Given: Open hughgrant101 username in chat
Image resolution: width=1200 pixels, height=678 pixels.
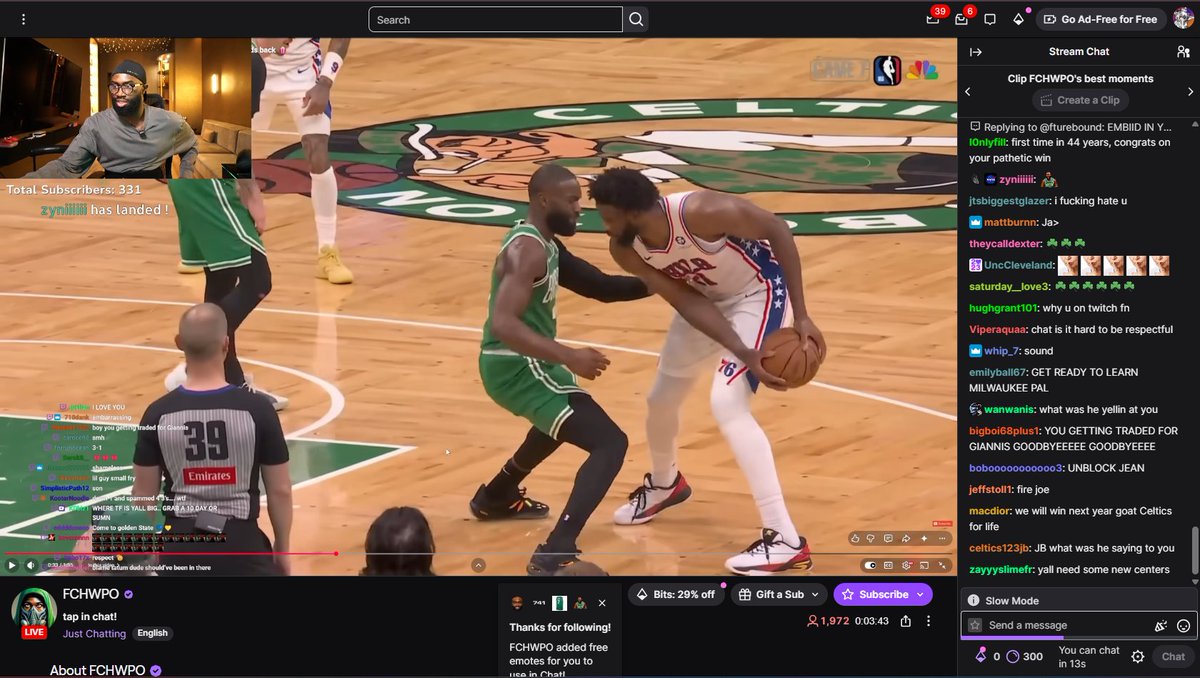Looking at the screenshot, I should click(1003, 308).
